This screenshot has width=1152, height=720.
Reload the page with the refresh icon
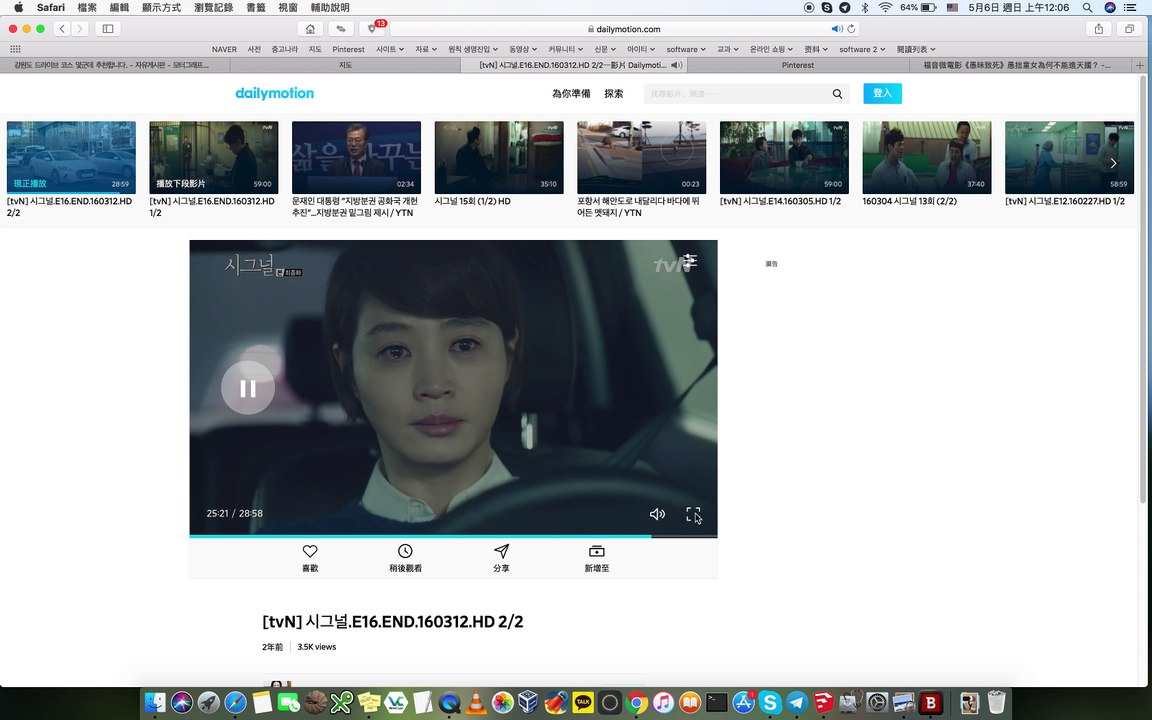coord(852,29)
